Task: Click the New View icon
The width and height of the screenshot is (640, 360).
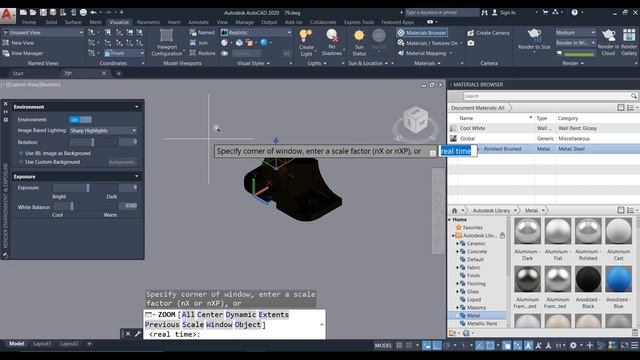Action: (6, 42)
